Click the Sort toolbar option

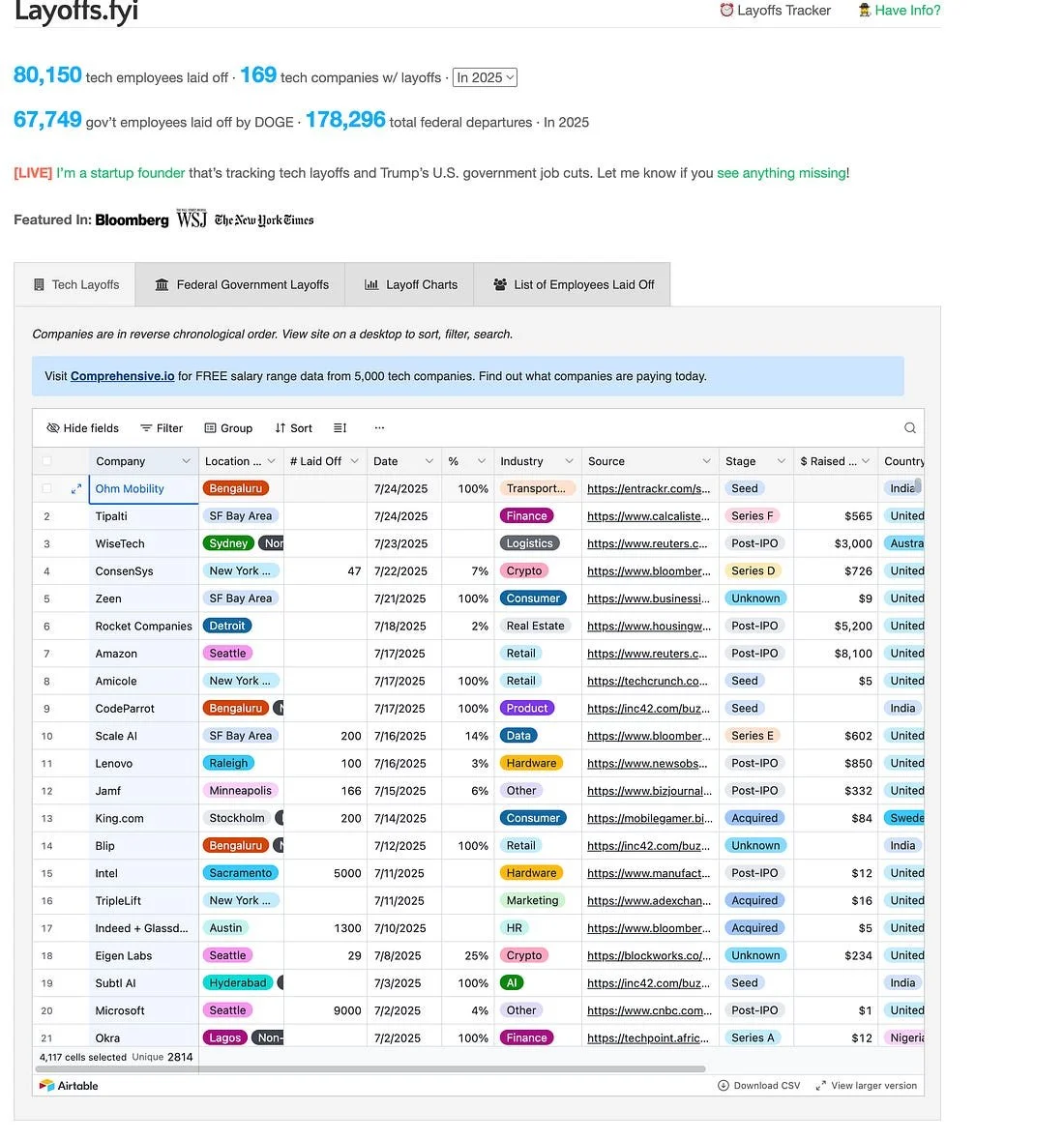coord(294,428)
